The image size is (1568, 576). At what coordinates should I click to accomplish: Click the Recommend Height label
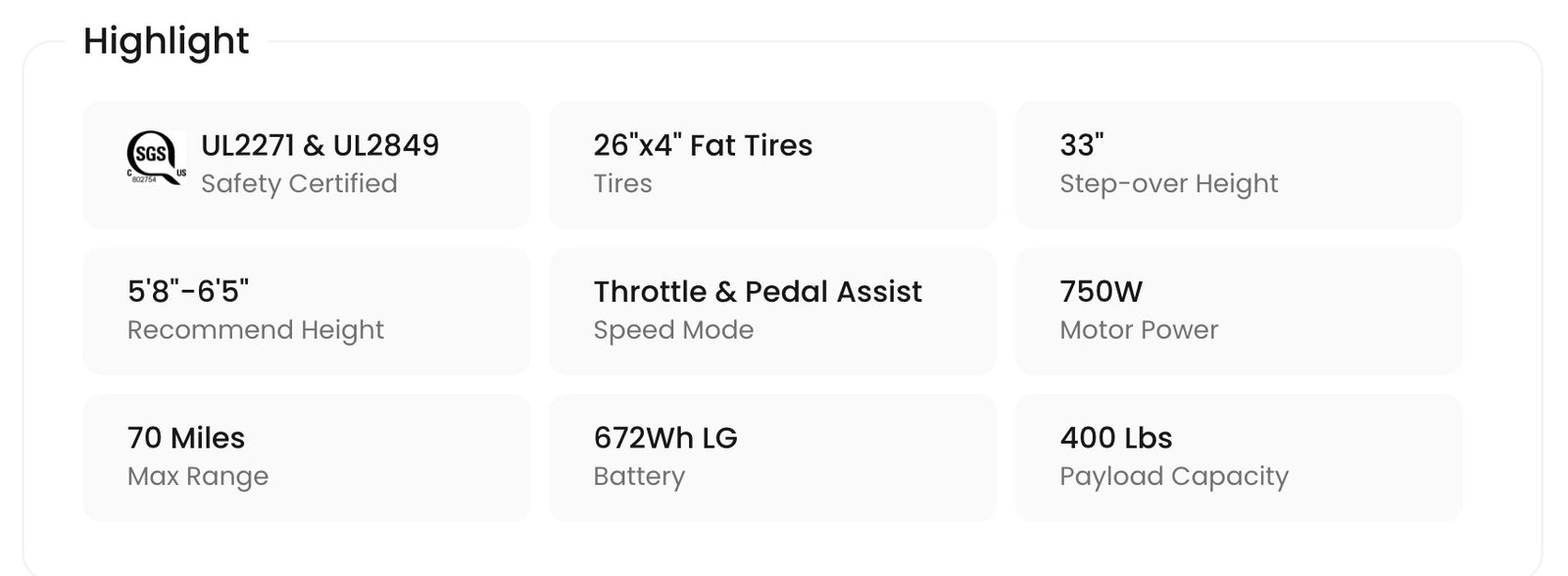pos(255,330)
